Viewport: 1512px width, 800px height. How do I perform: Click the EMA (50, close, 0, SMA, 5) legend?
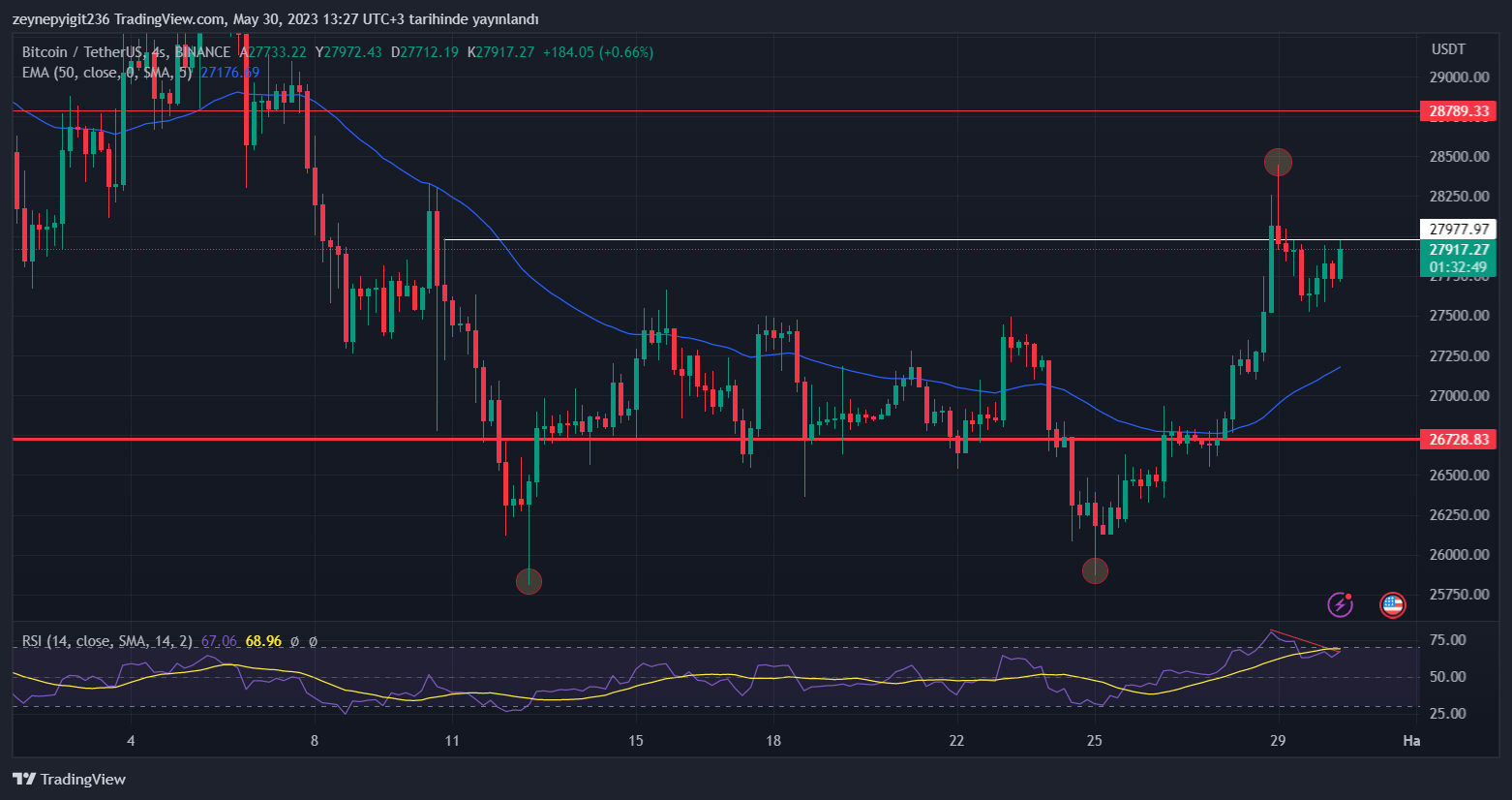pos(107,73)
